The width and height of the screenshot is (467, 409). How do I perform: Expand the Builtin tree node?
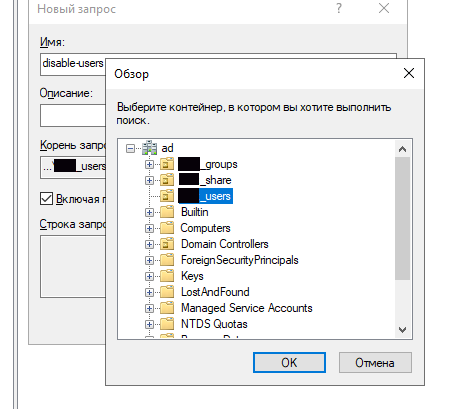(x=149, y=212)
